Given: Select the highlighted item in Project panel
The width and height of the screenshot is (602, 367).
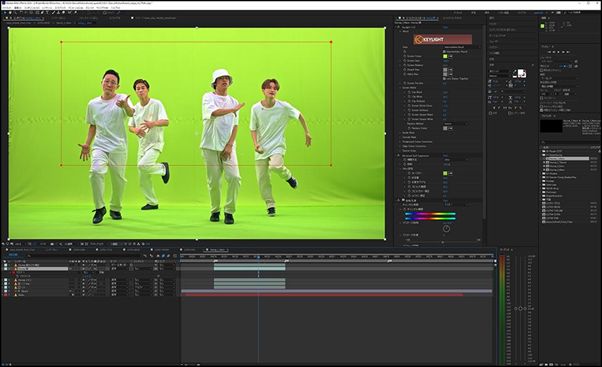Looking at the screenshot, I should 567,159.
